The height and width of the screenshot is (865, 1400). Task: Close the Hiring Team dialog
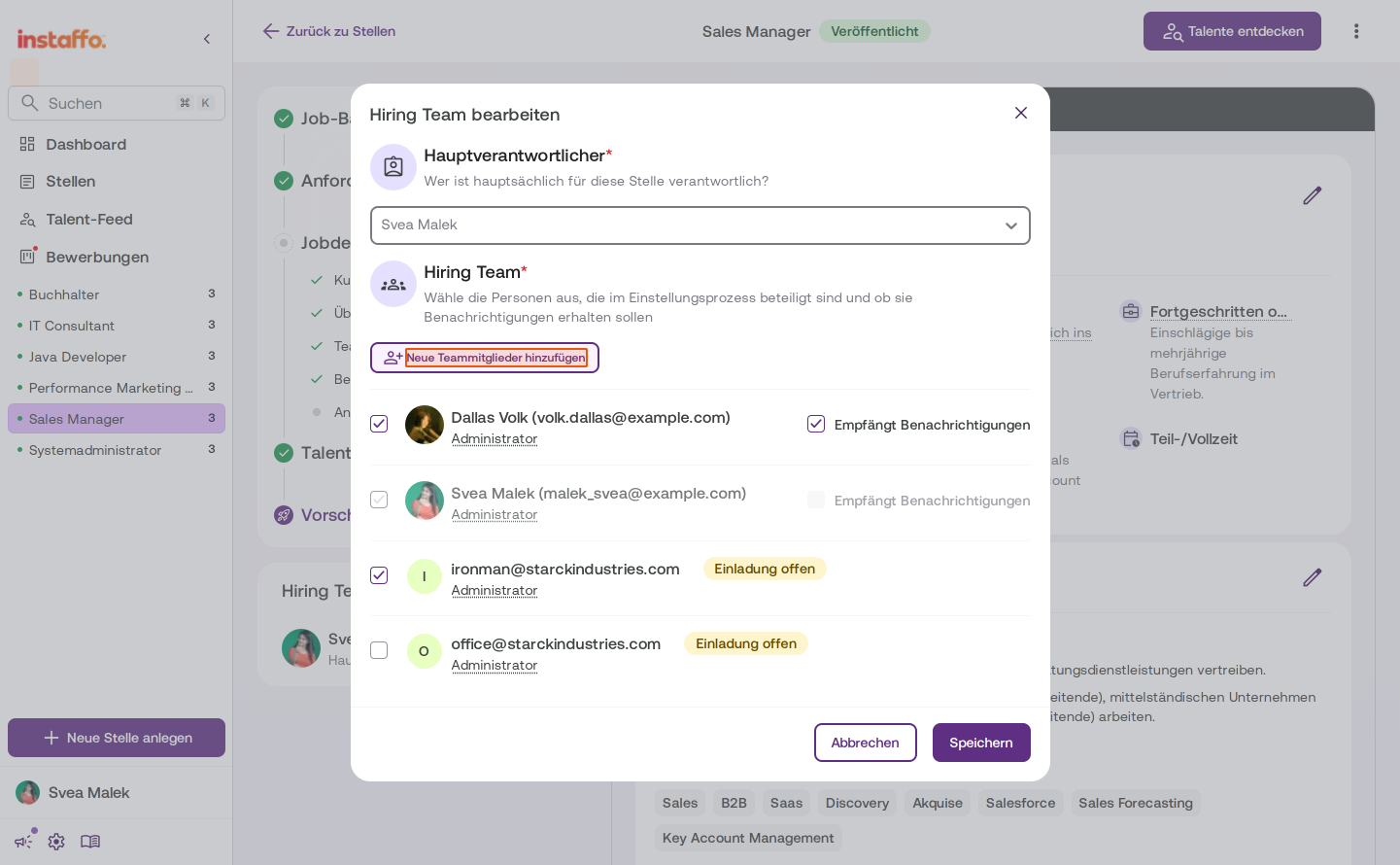pyautogui.click(x=1021, y=113)
